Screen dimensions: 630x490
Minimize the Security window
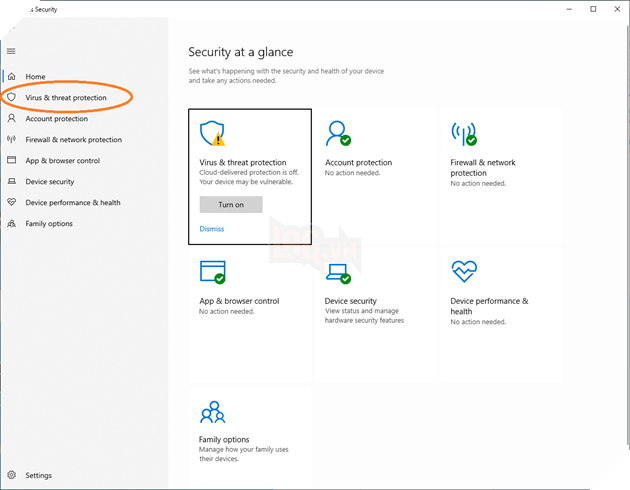pyautogui.click(x=569, y=9)
